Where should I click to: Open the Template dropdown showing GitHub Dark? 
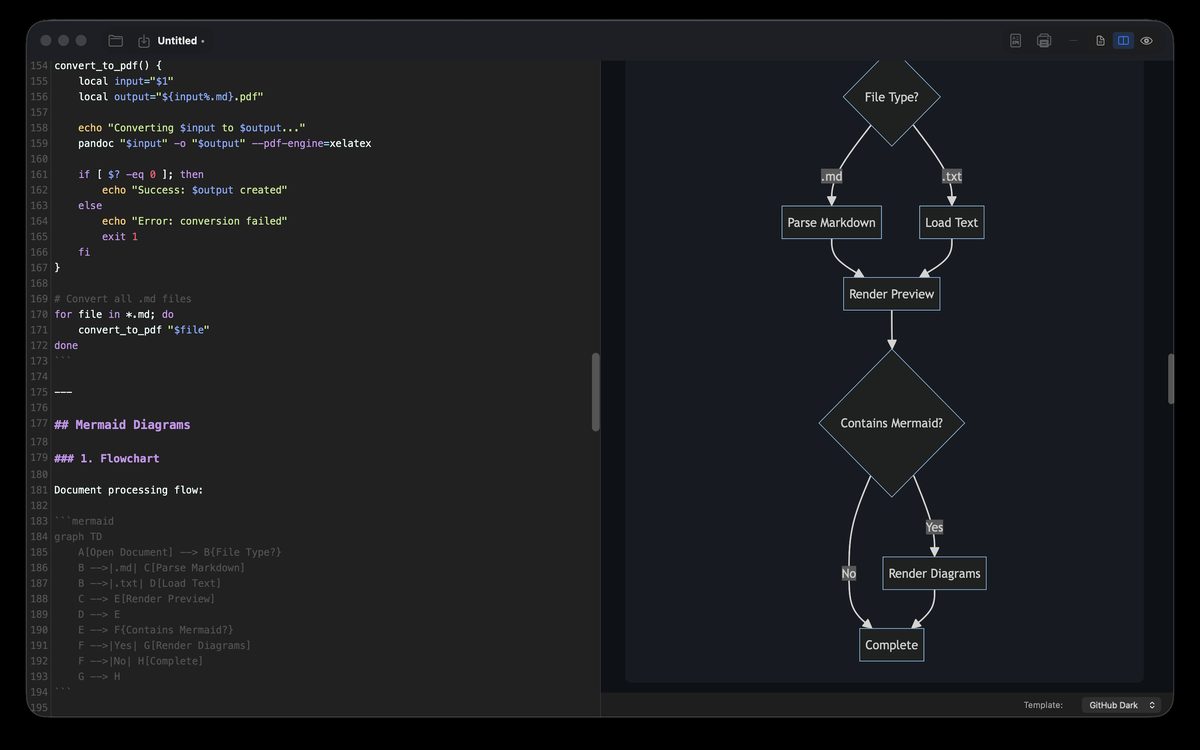point(1121,705)
